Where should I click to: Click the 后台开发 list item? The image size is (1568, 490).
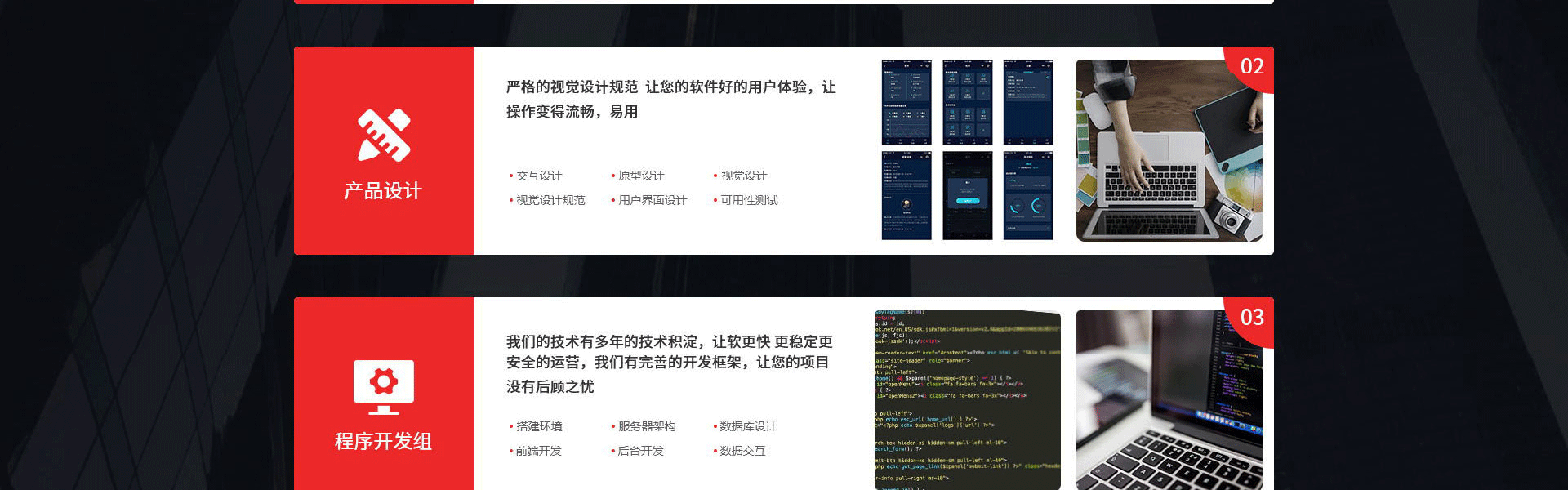(x=641, y=451)
